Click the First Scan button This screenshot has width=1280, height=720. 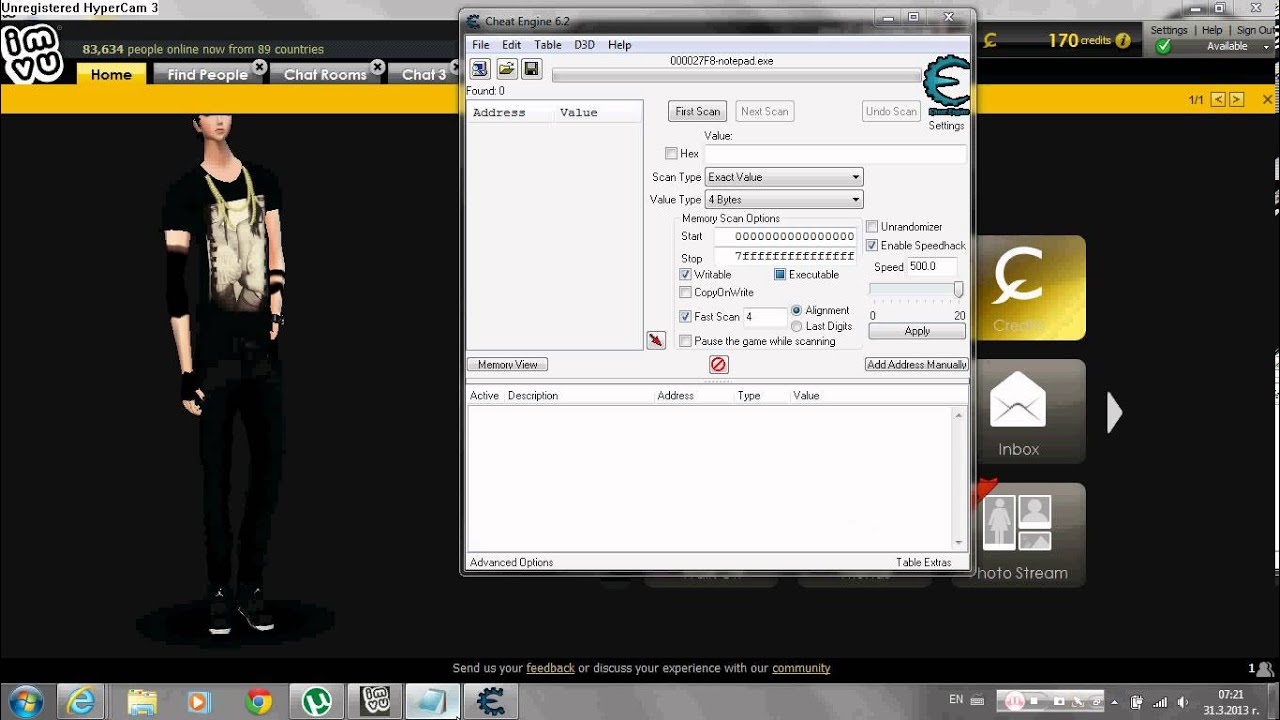698,112
